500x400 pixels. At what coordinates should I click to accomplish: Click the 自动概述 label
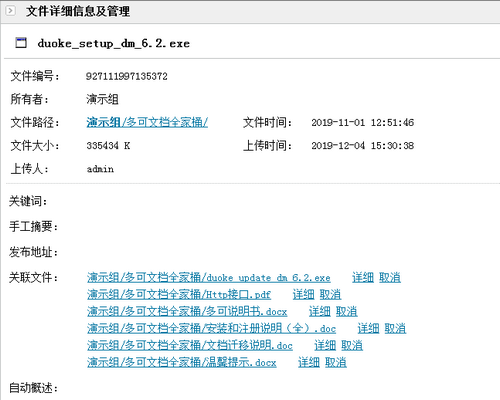point(33,388)
